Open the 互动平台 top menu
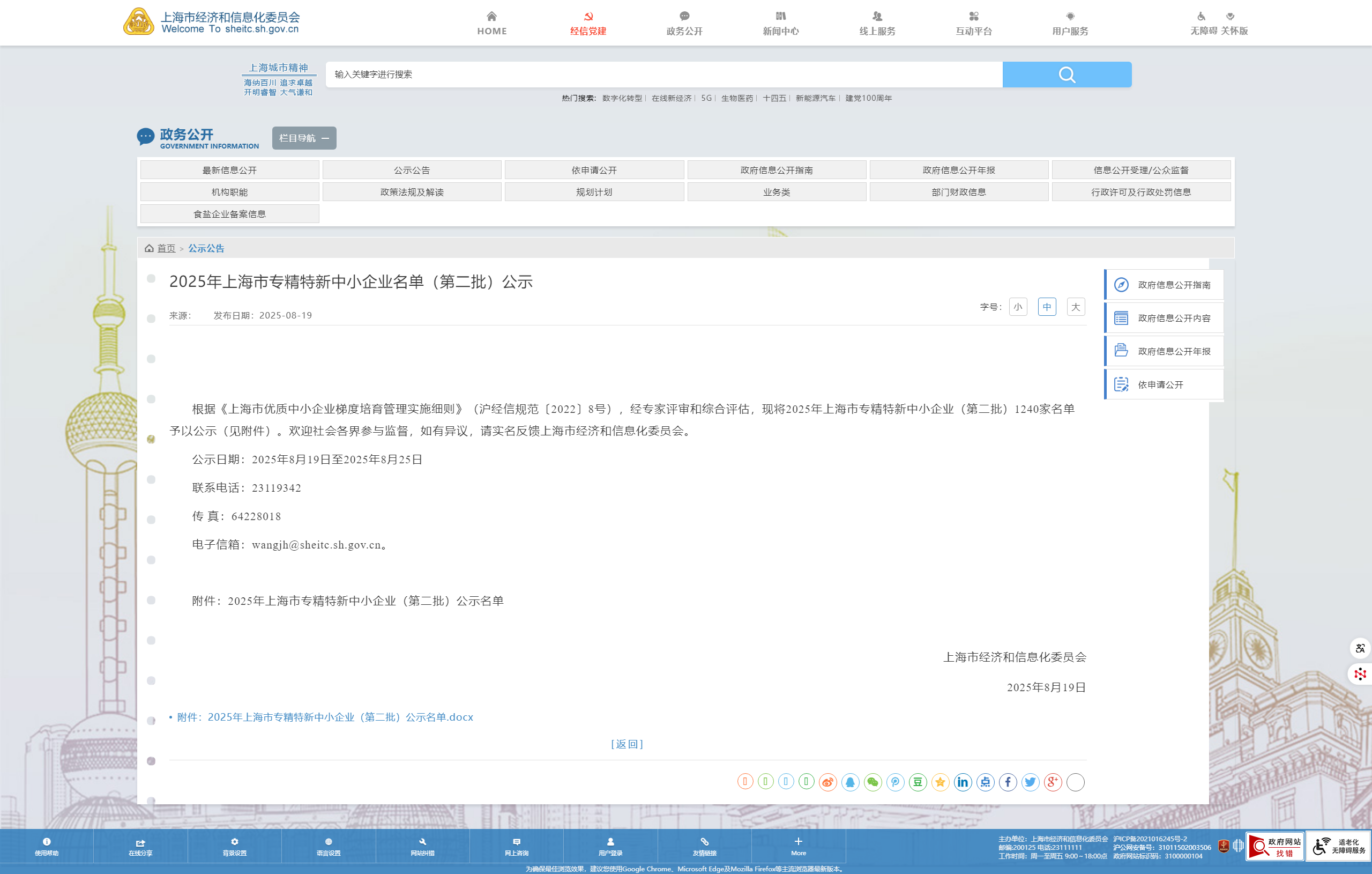 (974, 24)
